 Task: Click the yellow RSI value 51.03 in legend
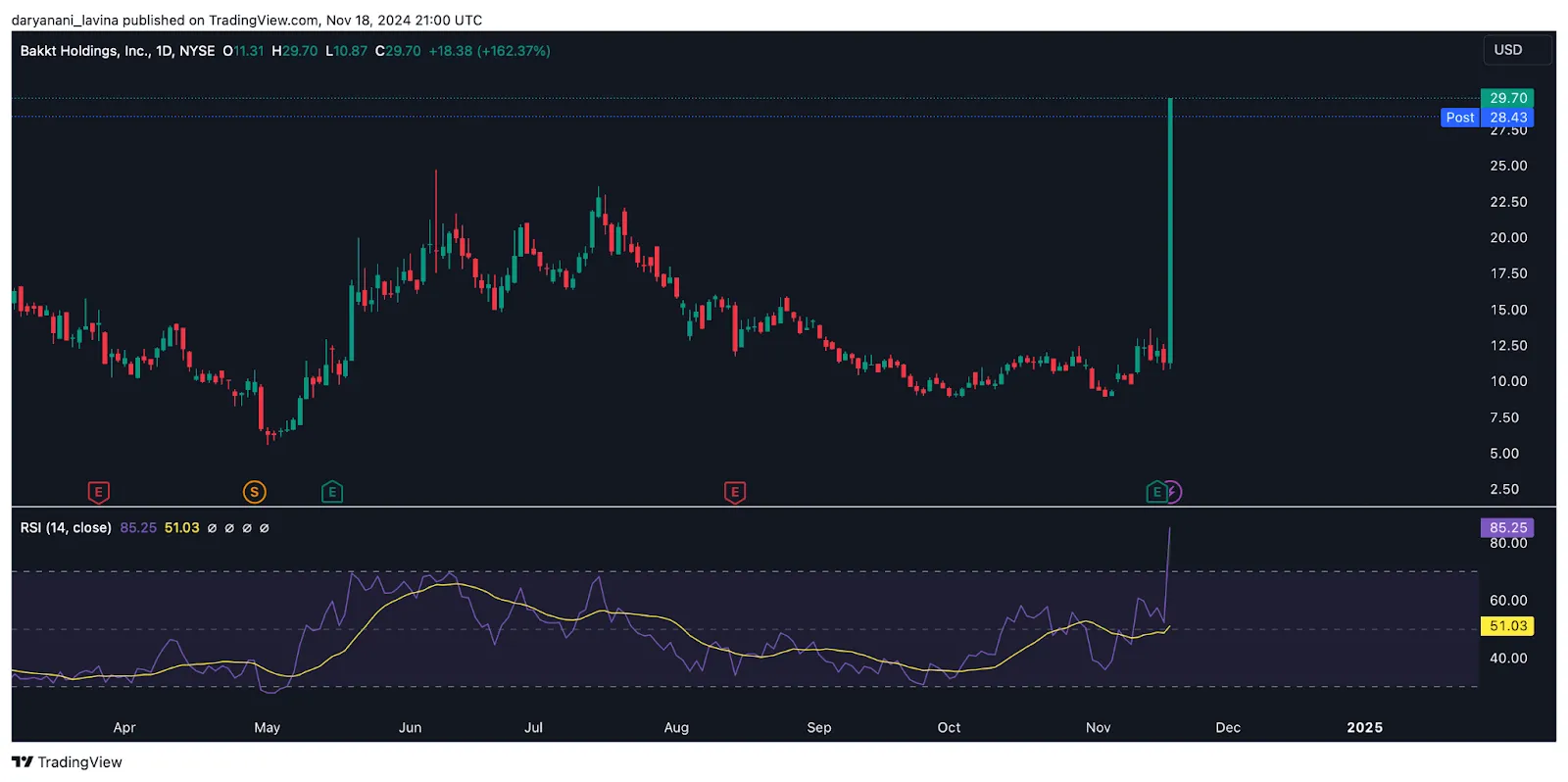click(181, 528)
